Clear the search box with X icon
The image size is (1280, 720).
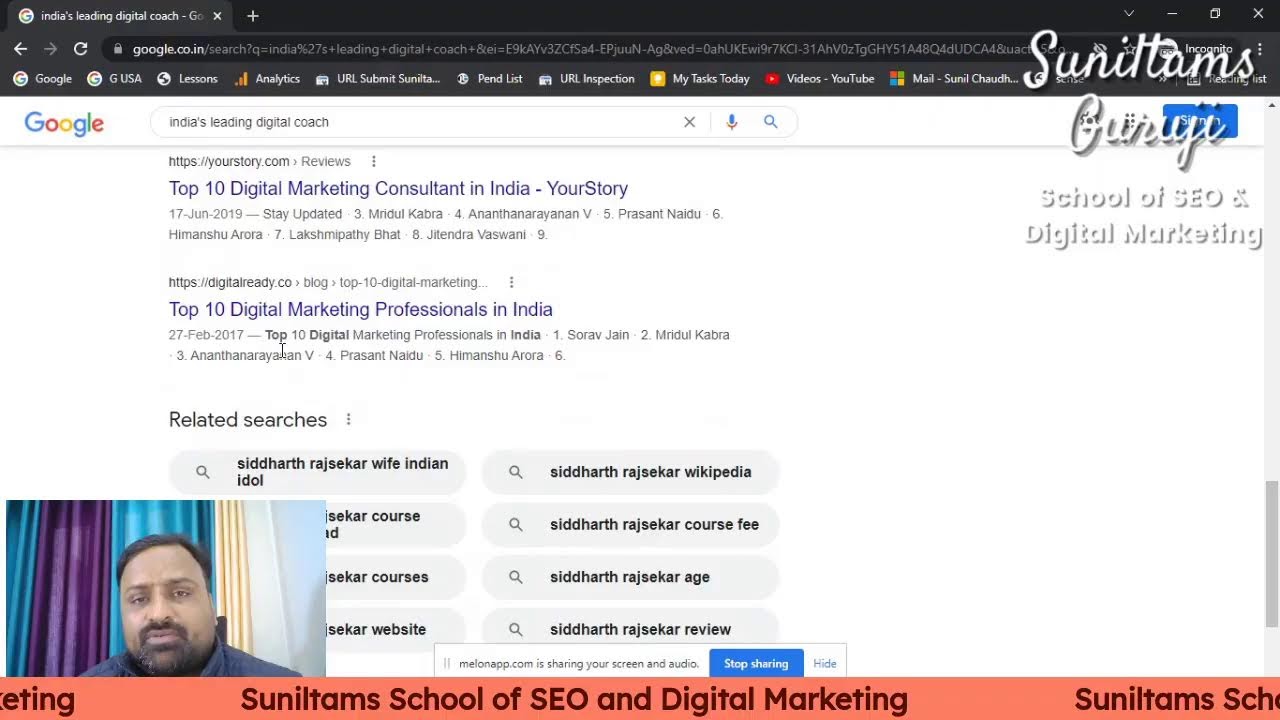[689, 122]
